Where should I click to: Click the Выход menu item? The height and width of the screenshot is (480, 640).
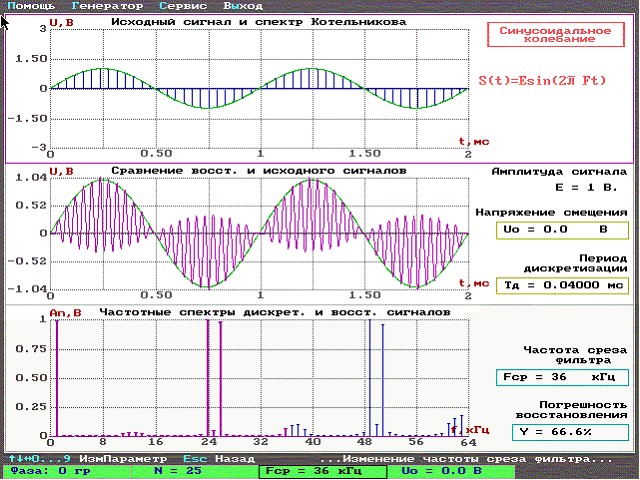[x=243, y=6]
